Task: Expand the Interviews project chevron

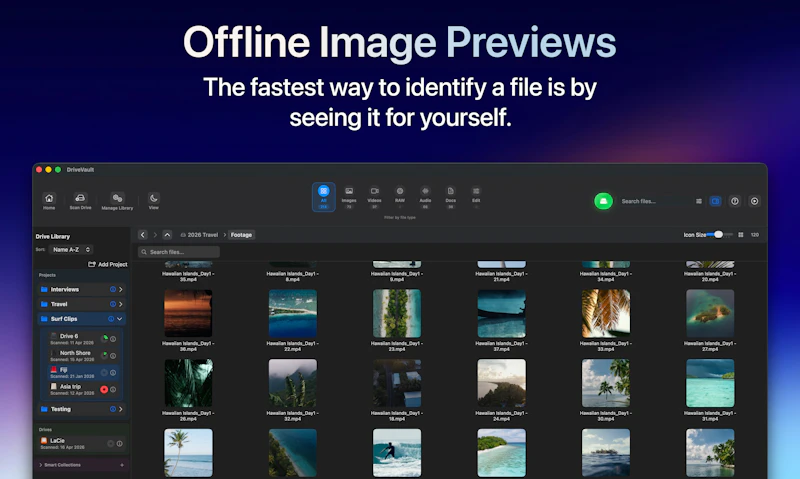Action: tap(121, 289)
